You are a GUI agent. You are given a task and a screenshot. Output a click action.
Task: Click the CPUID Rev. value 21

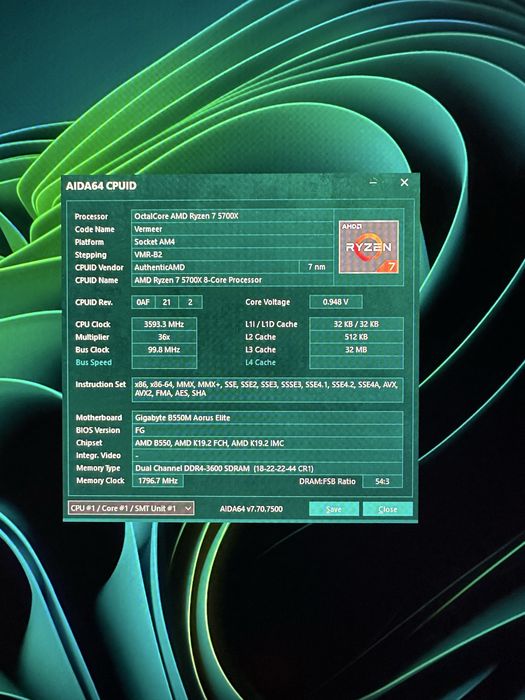[x=167, y=302]
